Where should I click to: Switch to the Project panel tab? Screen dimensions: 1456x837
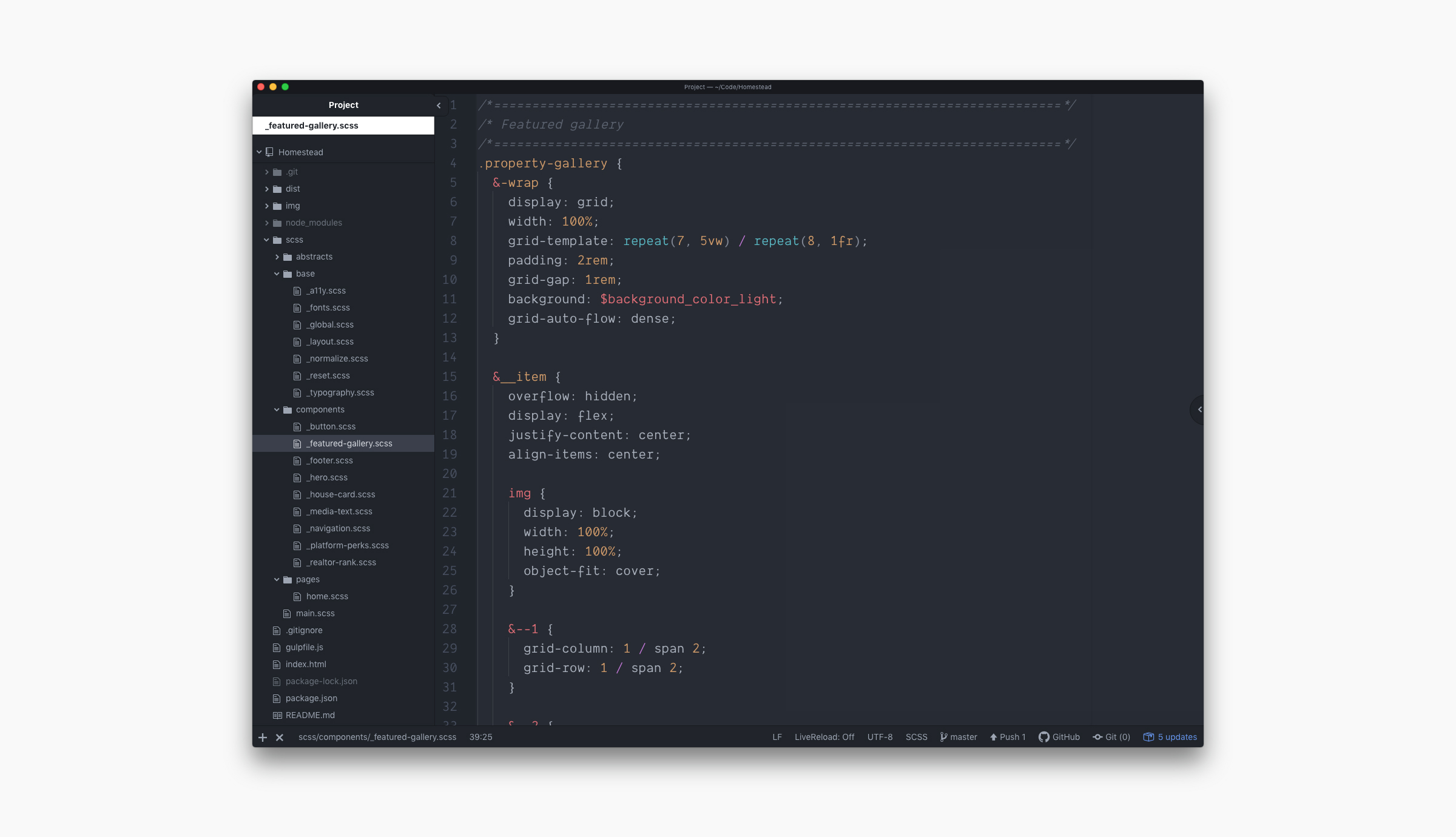click(343, 105)
